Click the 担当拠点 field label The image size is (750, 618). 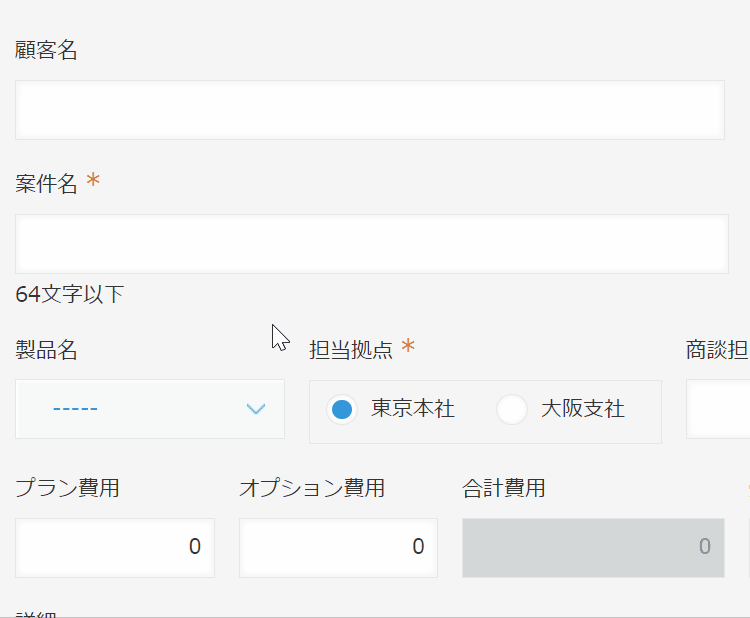pos(351,350)
